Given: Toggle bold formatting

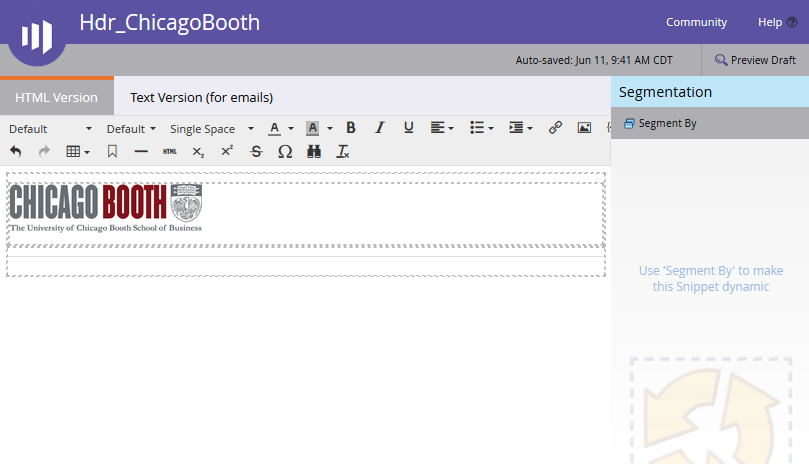Looking at the screenshot, I should (351, 127).
